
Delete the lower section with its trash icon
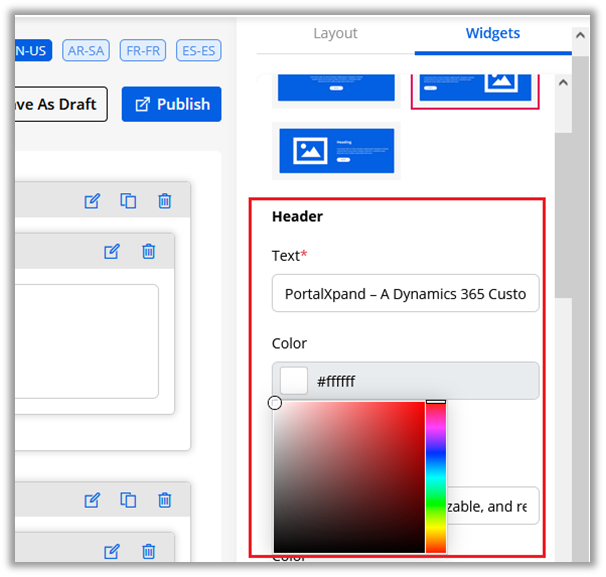click(165, 500)
